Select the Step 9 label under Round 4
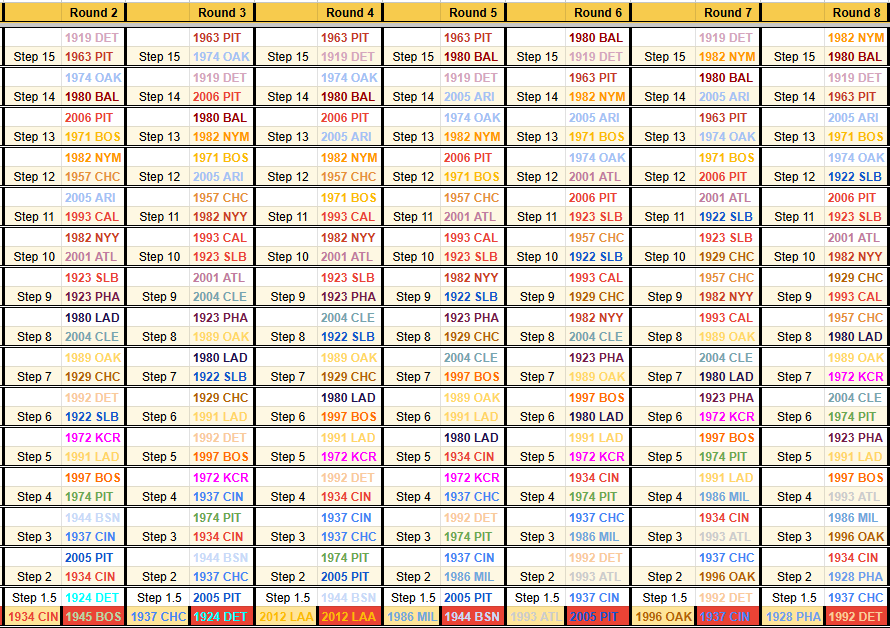Viewport: 890px width, 628px height. (x=288, y=297)
